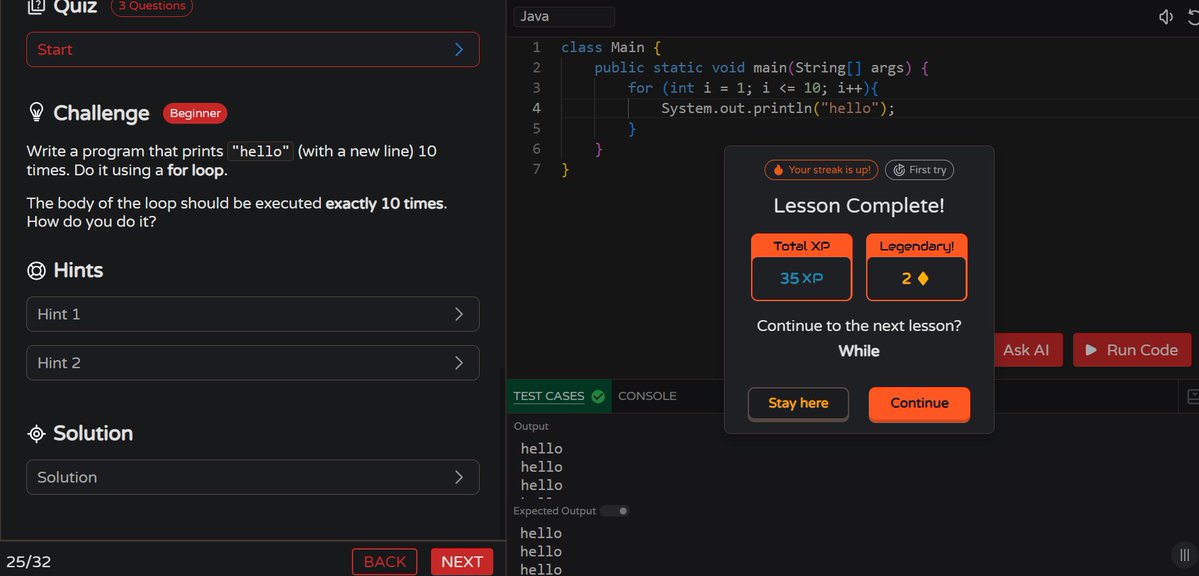Click the 25/32 progress counter
The height and width of the screenshot is (576, 1199).
tap(29, 562)
